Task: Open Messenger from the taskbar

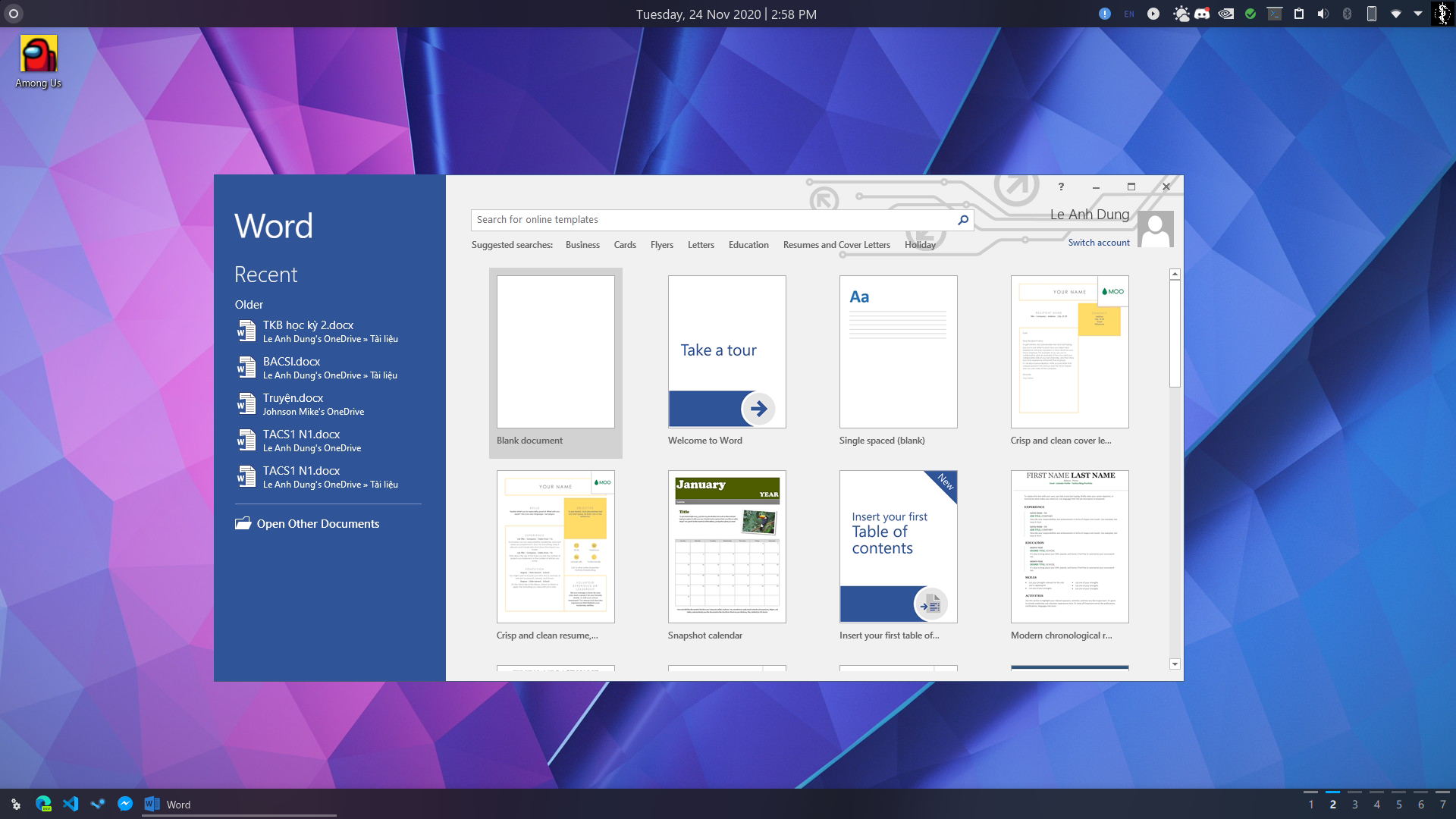Action: (x=125, y=804)
